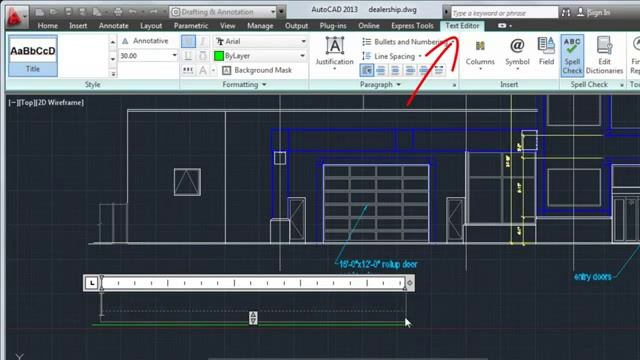Open the Paragraph dialog launcher arrow
This screenshot has width=640, height=360.
click(x=454, y=85)
